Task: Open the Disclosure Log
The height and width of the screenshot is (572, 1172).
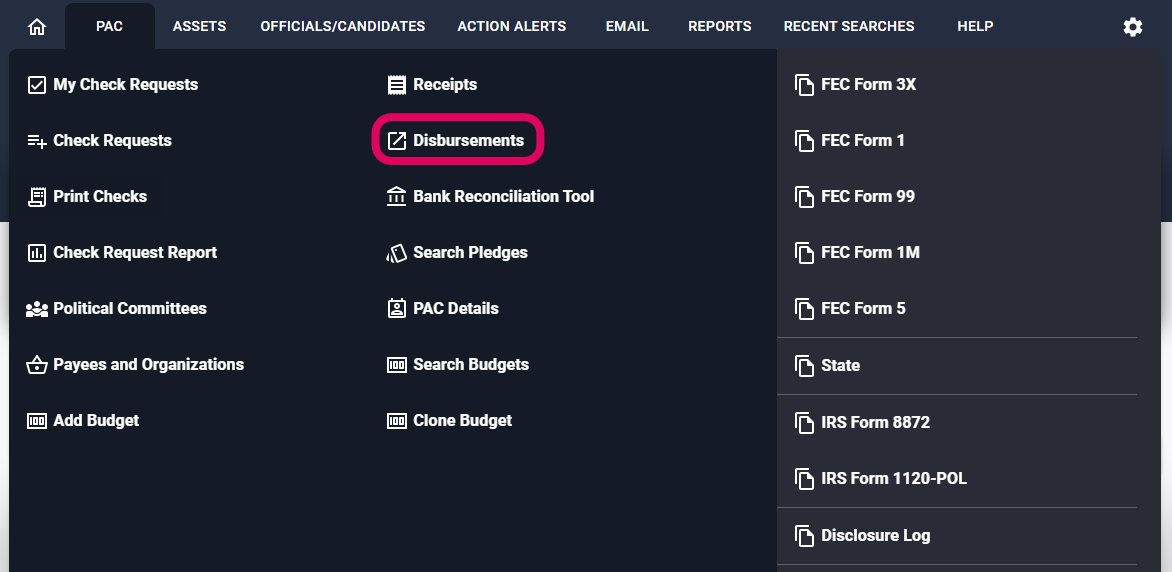Action: click(875, 535)
